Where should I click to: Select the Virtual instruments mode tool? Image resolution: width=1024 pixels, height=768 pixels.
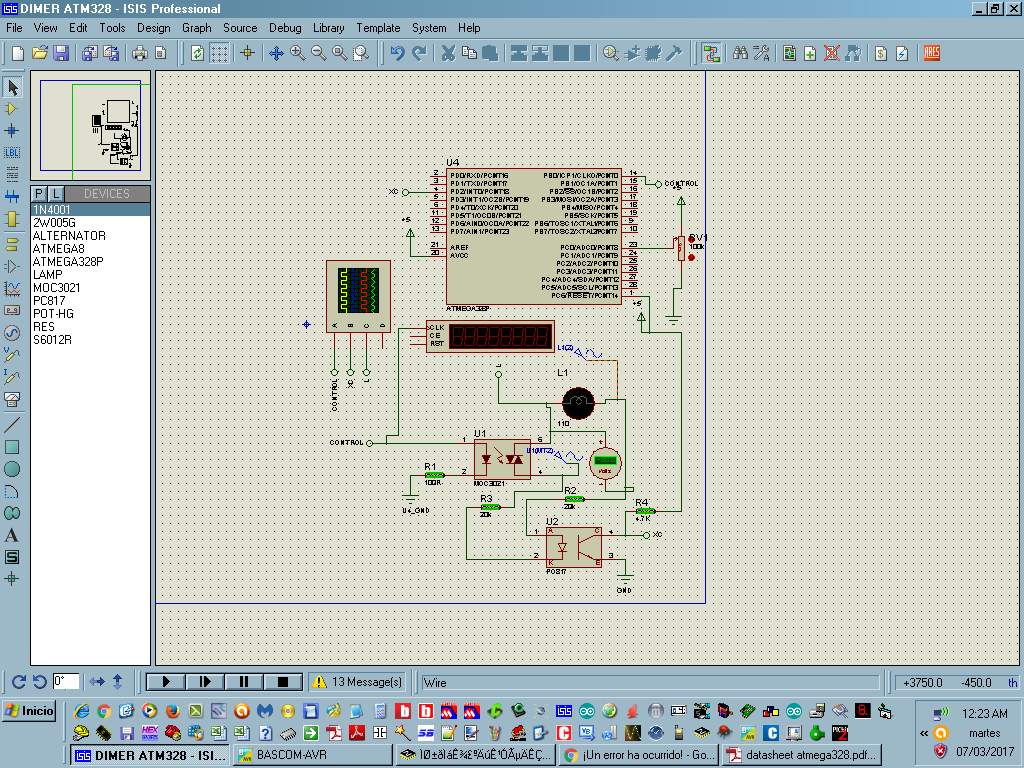click(x=12, y=399)
